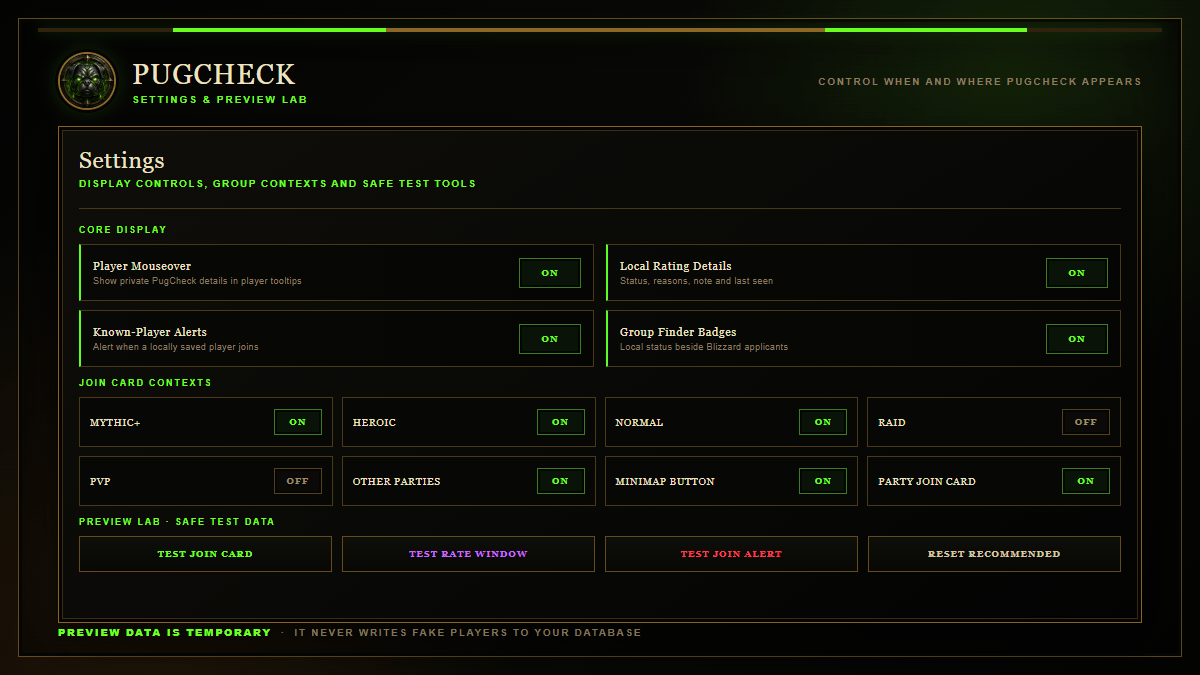Toggle the Heroic context switch
The image size is (1200, 675).
click(561, 422)
